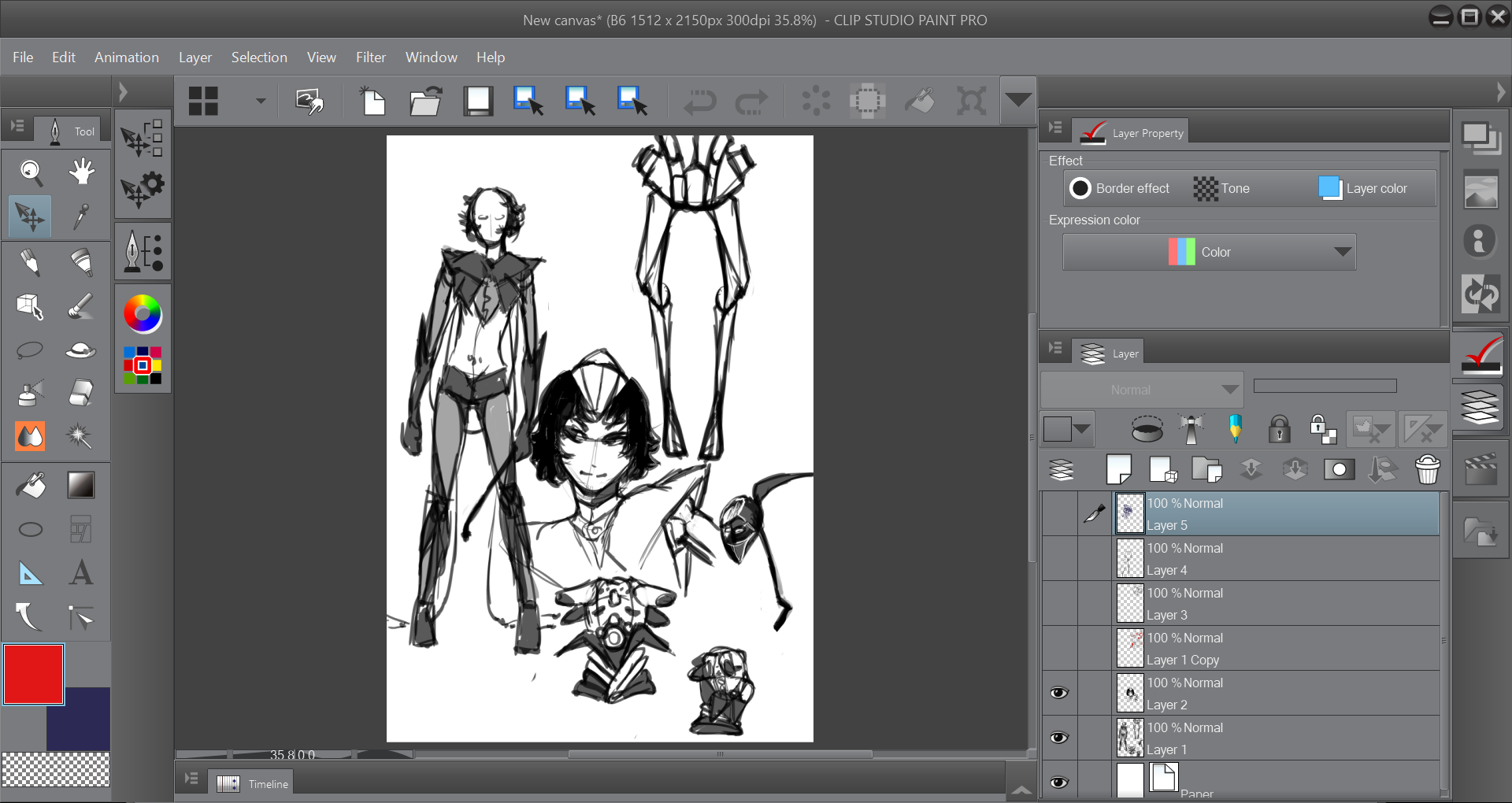Choose the Eraser tool

(80, 392)
